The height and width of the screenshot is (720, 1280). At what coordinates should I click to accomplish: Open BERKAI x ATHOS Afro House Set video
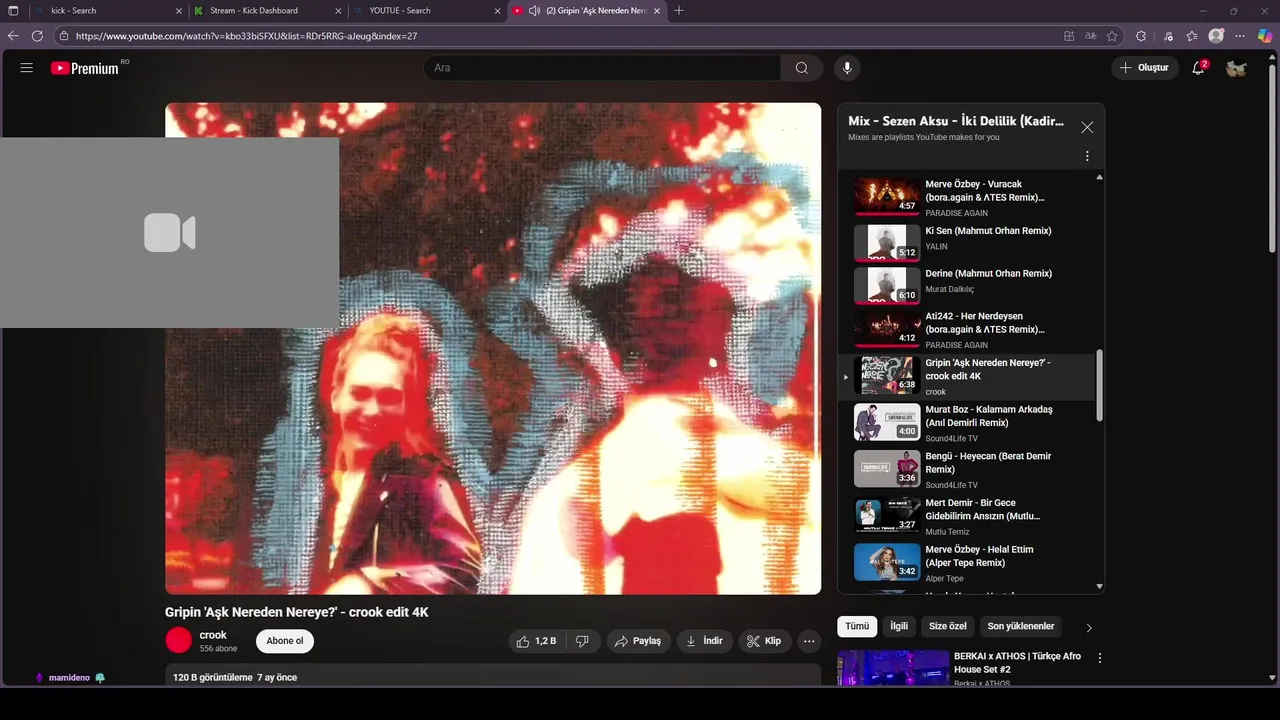pos(1017,663)
